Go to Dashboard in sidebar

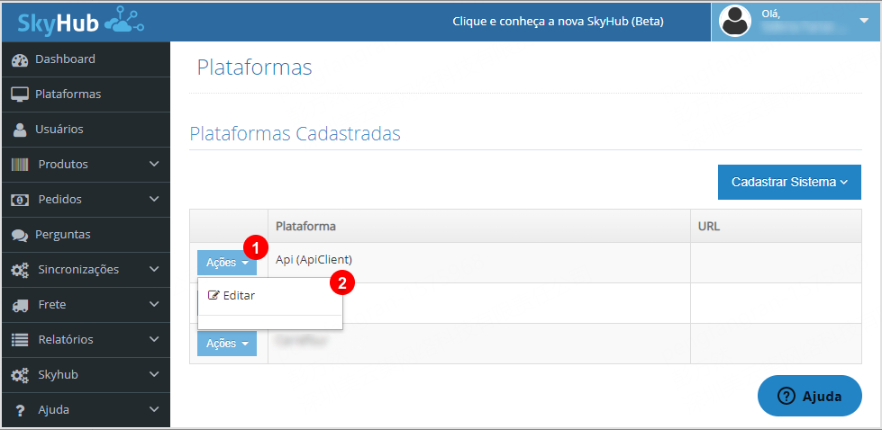point(86,59)
